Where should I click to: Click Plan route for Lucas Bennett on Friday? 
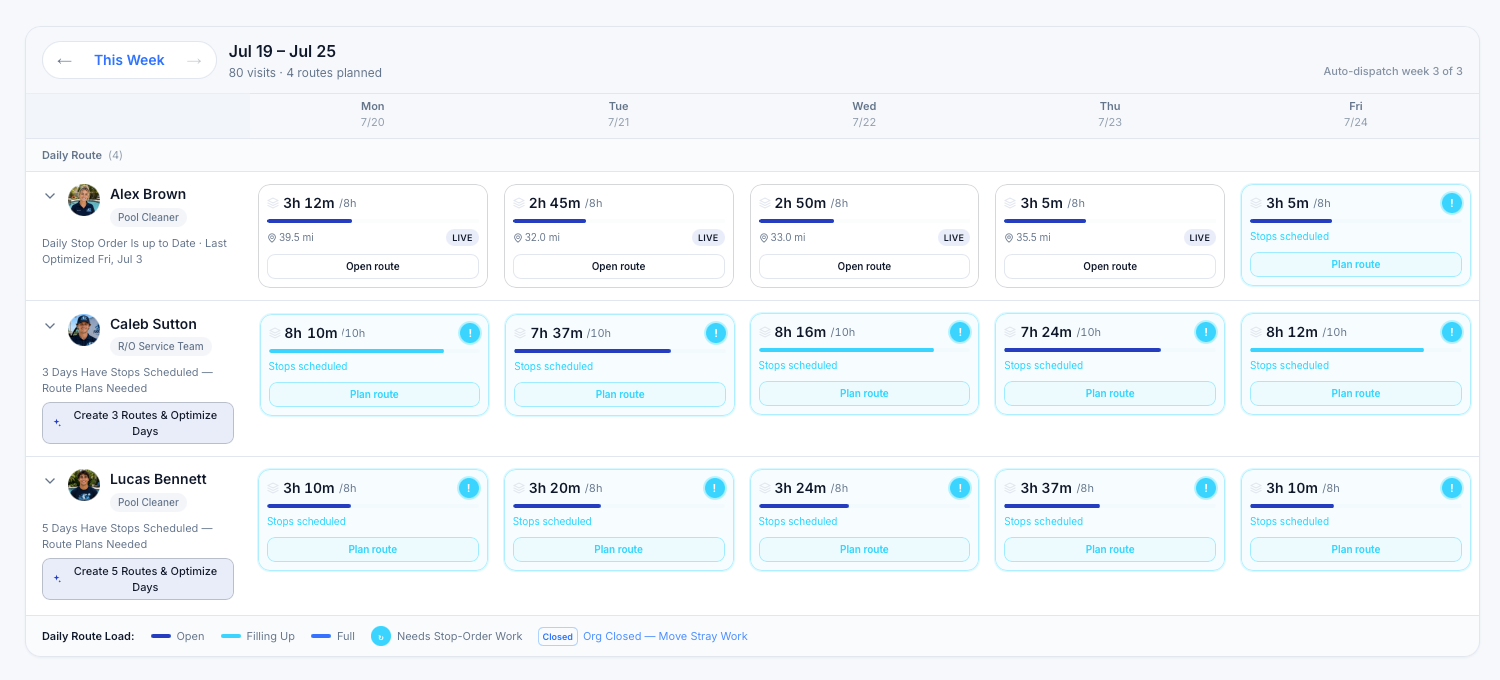[x=1356, y=549]
